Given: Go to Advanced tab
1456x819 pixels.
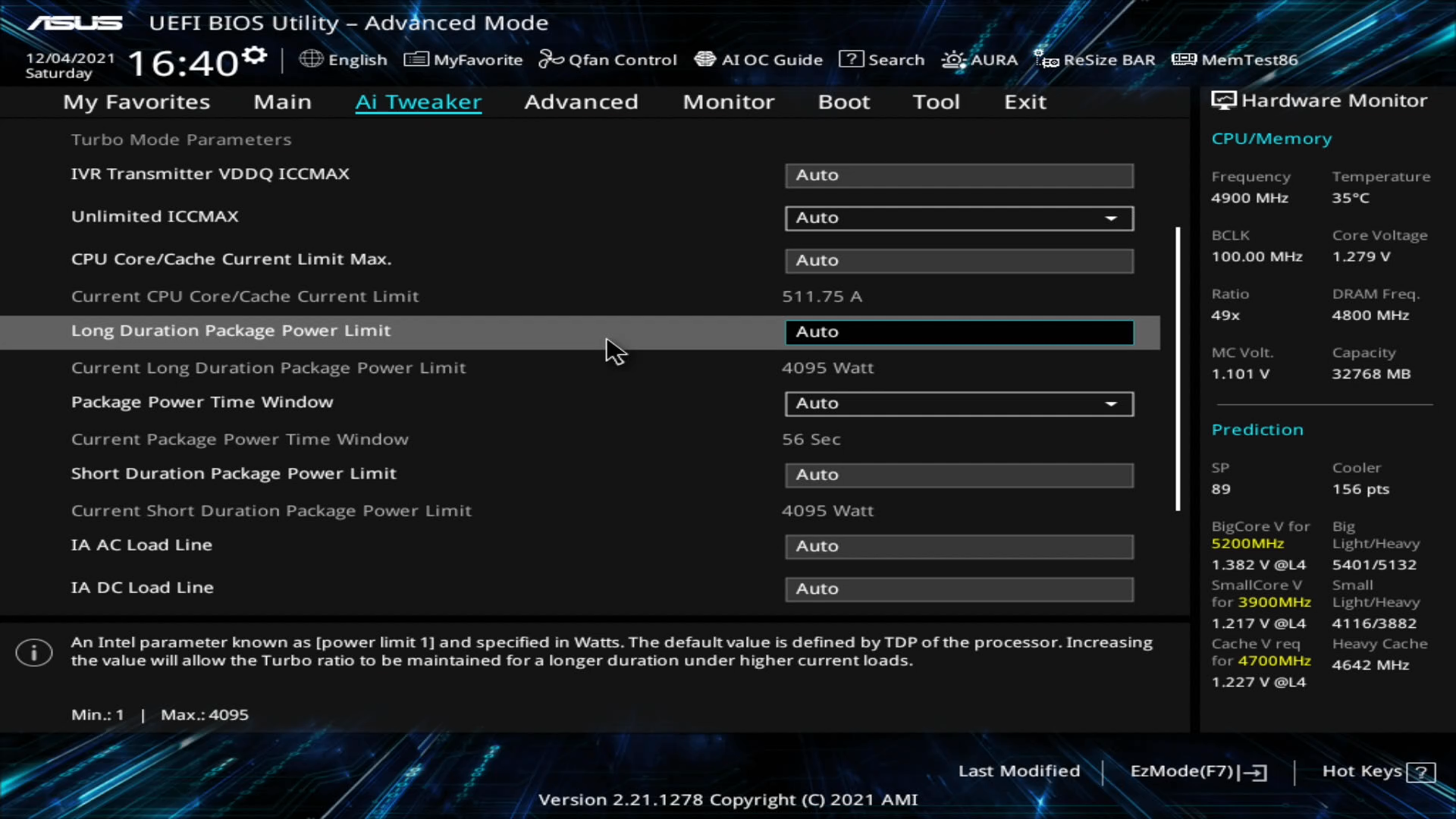Looking at the screenshot, I should 581,102.
